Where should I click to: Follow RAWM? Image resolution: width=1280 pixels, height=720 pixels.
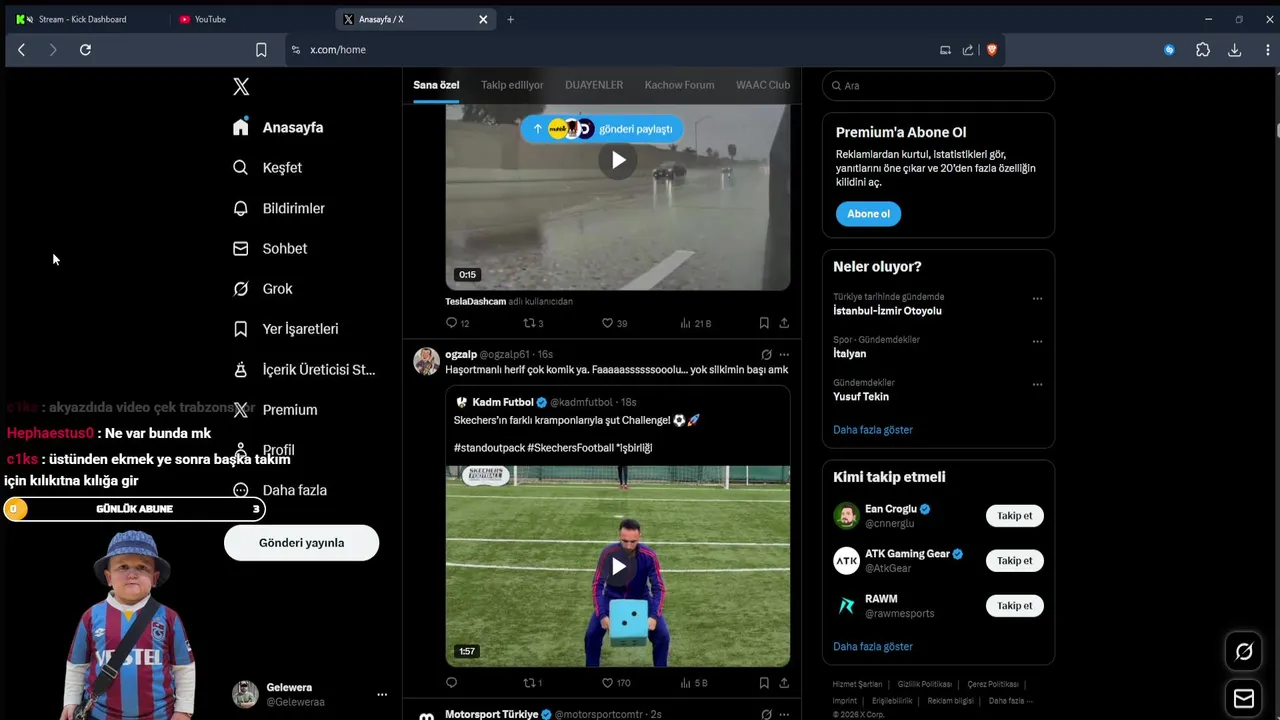1014,606
